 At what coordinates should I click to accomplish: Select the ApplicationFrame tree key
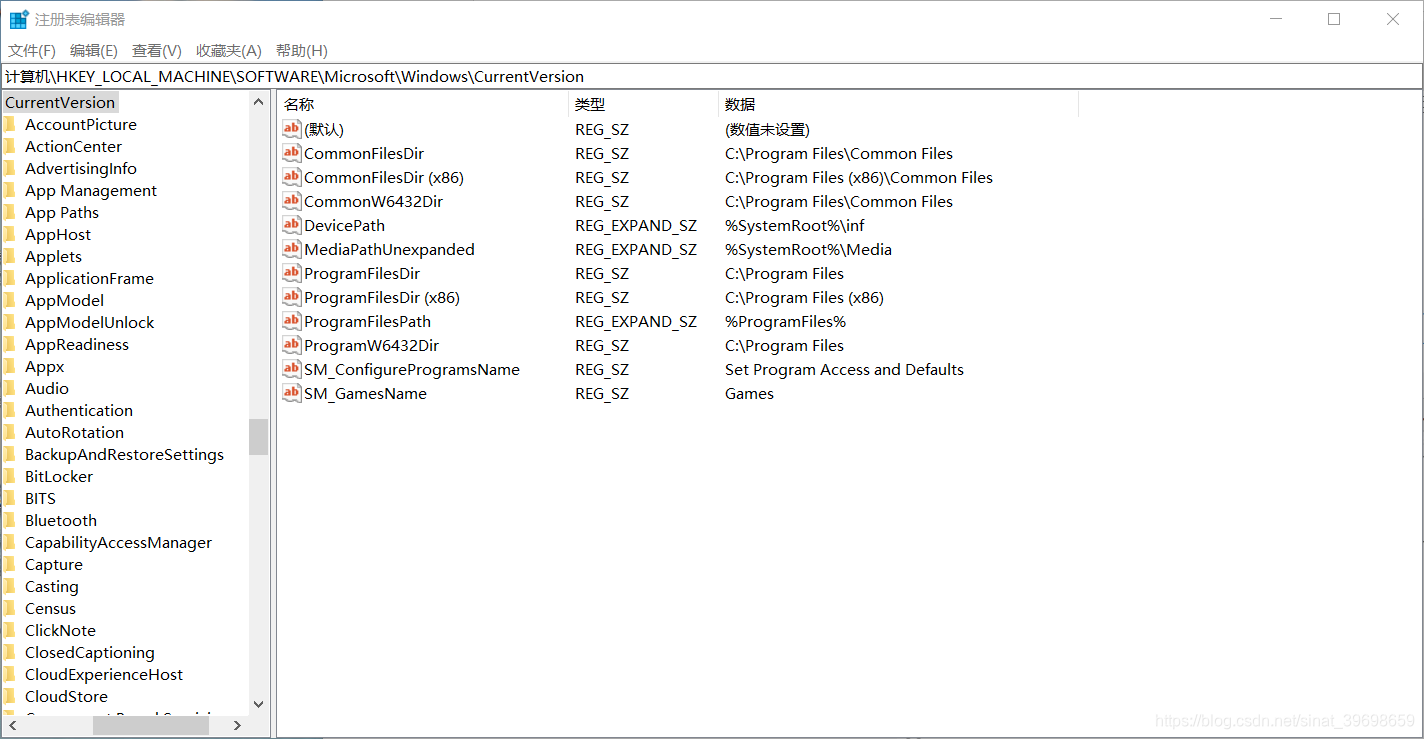coord(89,278)
